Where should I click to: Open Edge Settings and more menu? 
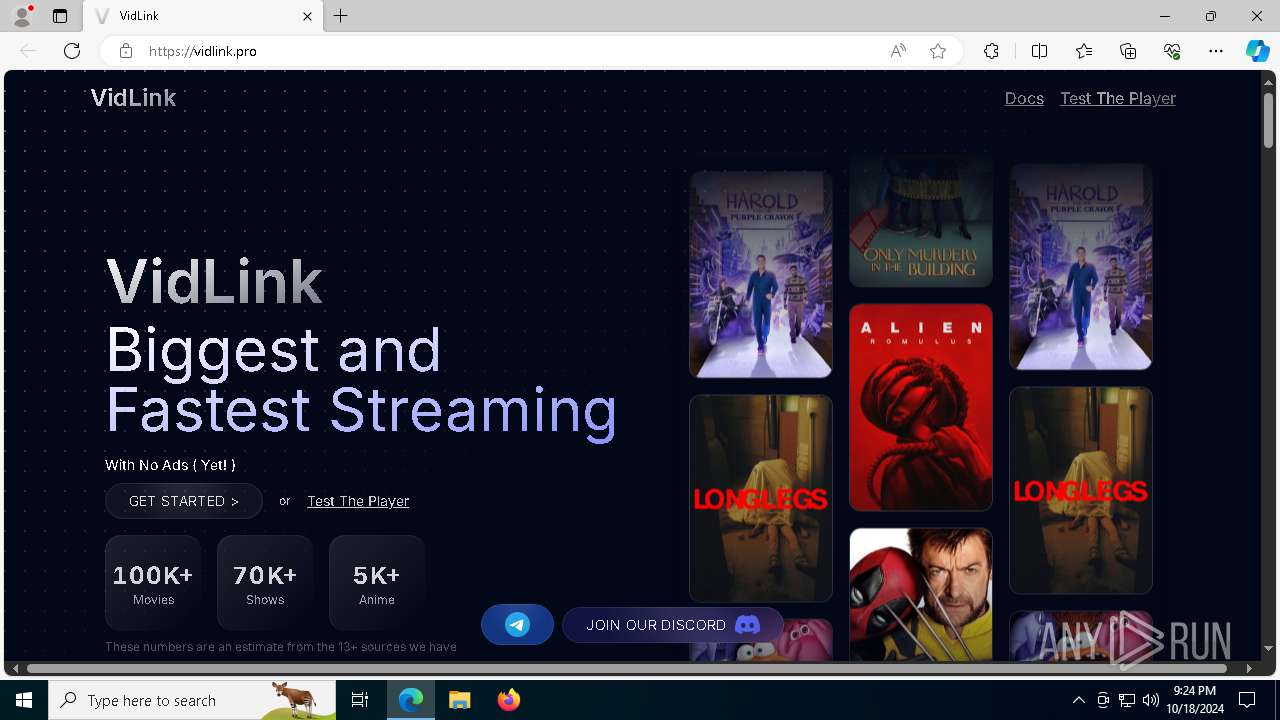coord(1216,51)
